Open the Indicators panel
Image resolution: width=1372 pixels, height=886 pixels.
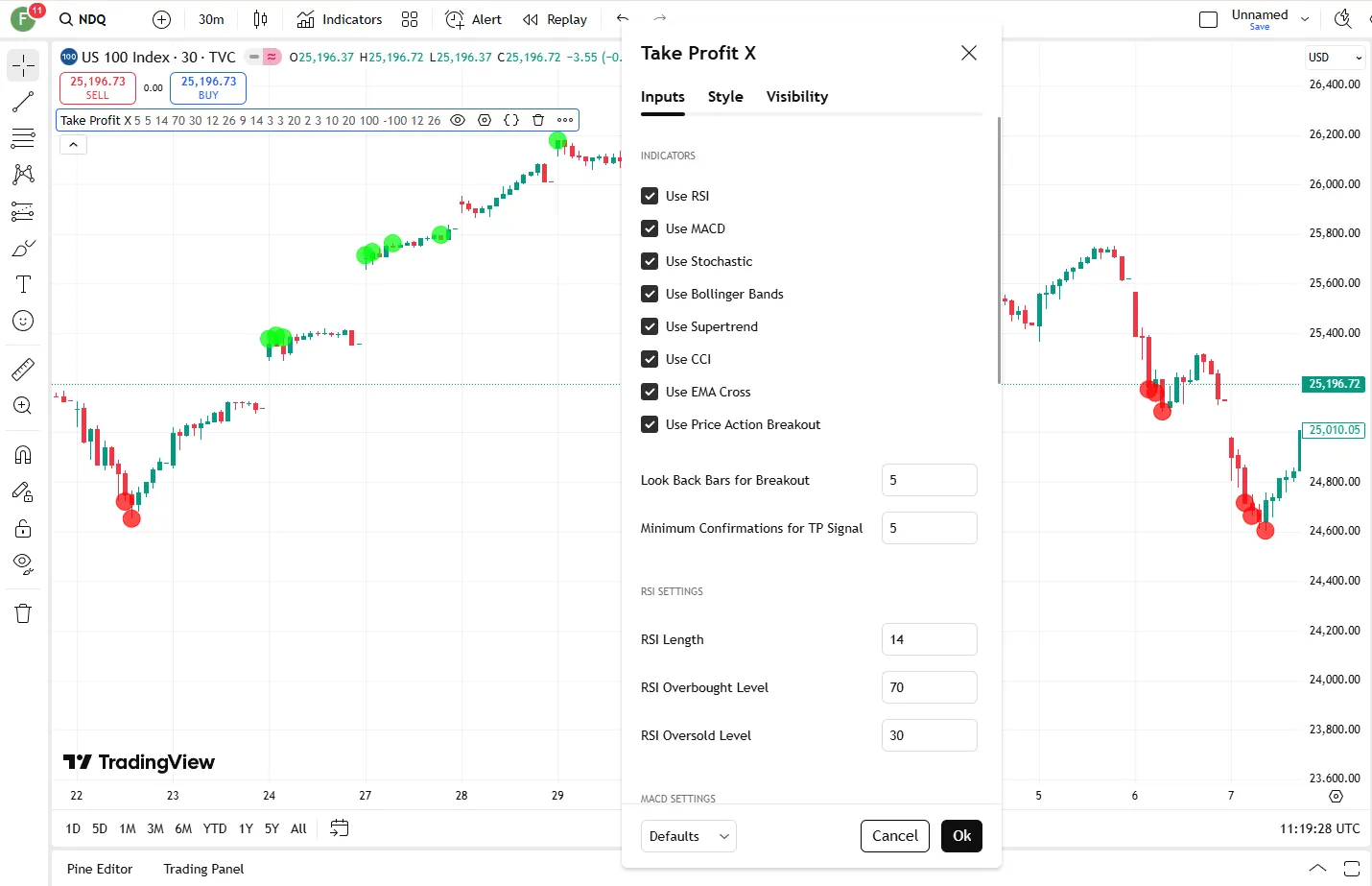coord(340,19)
